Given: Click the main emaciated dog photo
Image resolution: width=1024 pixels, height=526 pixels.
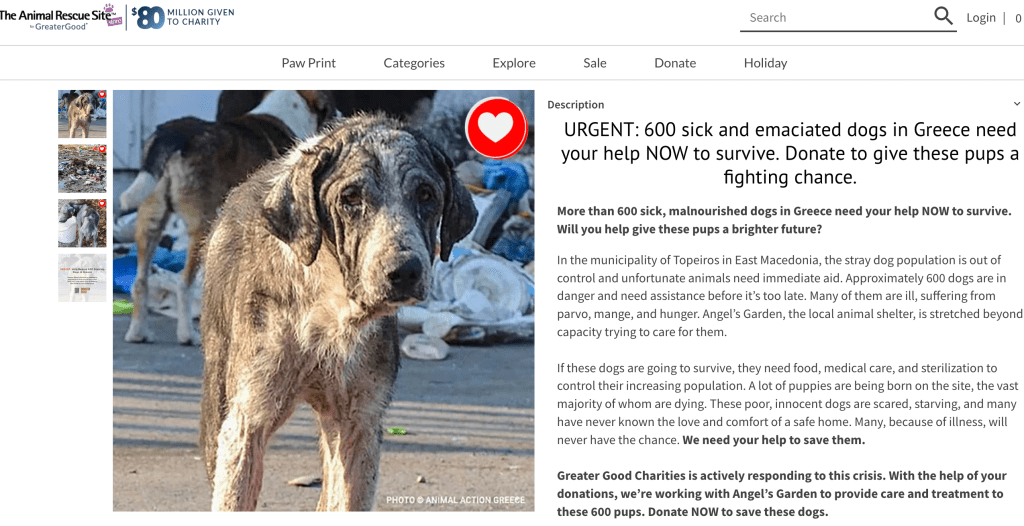Looking at the screenshot, I should pyautogui.click(x=324, y=301).
